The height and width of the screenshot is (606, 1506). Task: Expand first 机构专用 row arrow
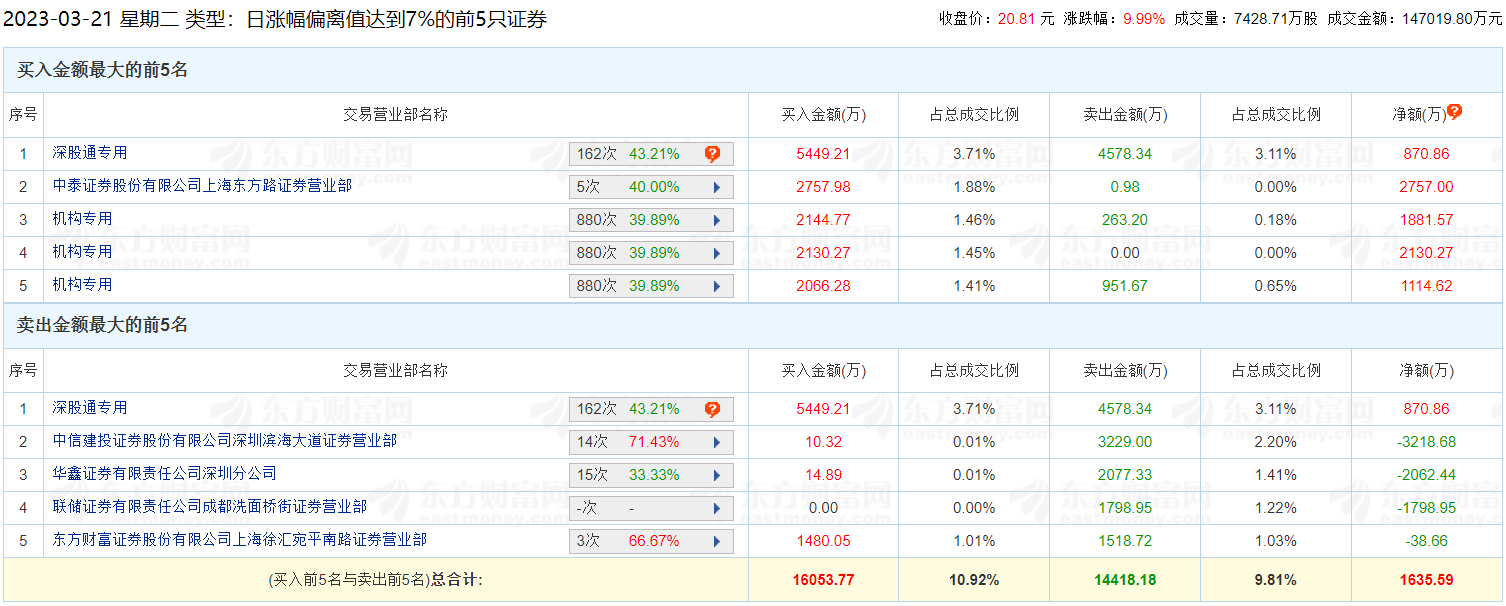click(x=716, y=220)
